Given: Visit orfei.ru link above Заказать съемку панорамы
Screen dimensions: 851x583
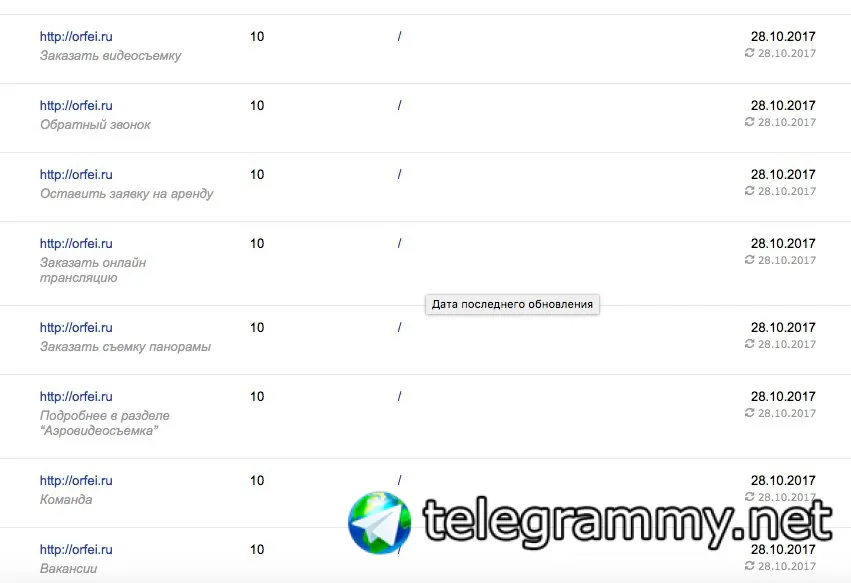Looking at the screenshot, I should click(x=76, y=327).
